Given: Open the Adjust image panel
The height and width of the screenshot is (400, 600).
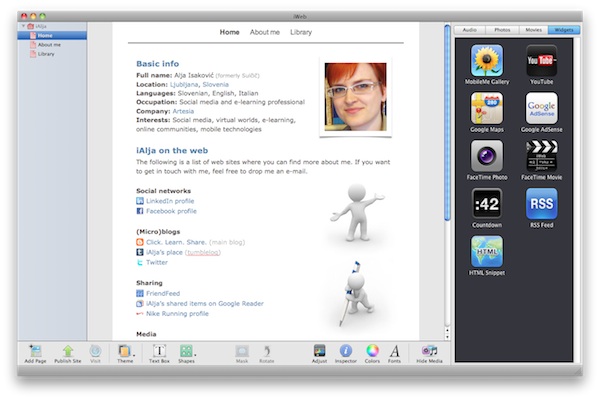Looking at the screenshot, I should point(319,351).
